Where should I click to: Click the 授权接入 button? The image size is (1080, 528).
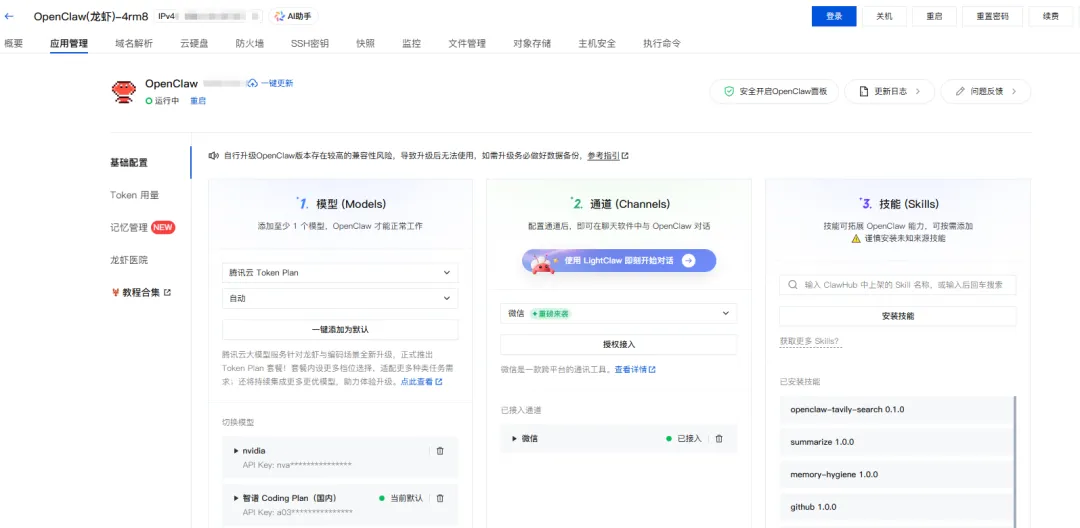[x=619, y=344]
